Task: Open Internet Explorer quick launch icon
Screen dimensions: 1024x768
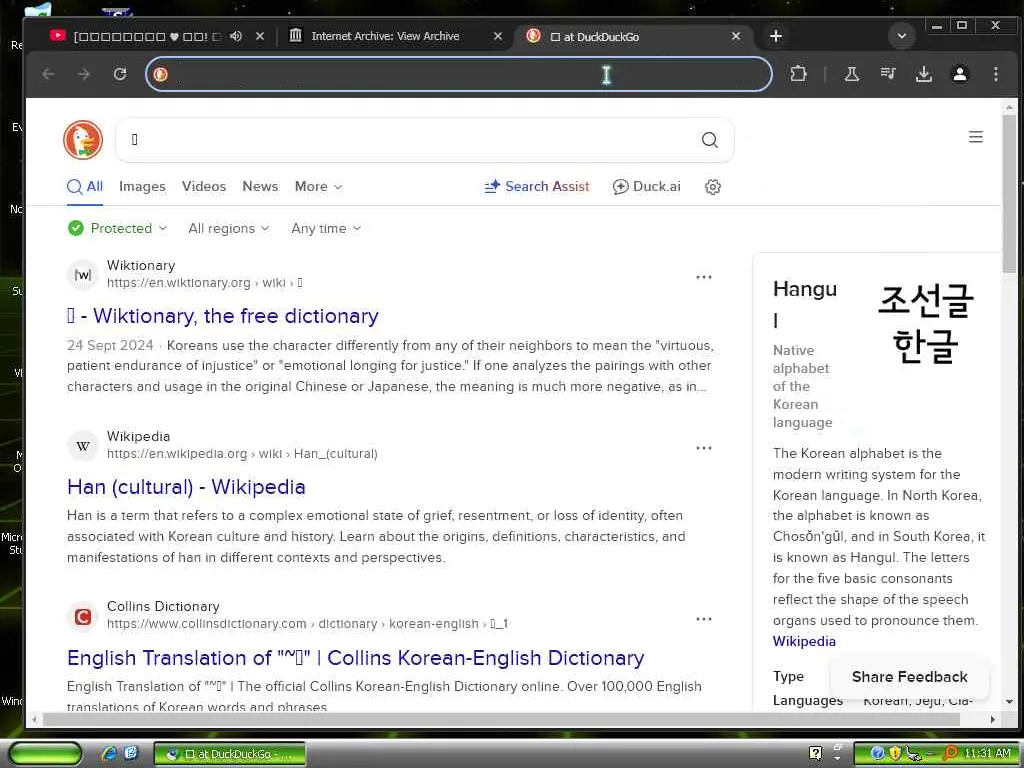Action: pos(109,754)
